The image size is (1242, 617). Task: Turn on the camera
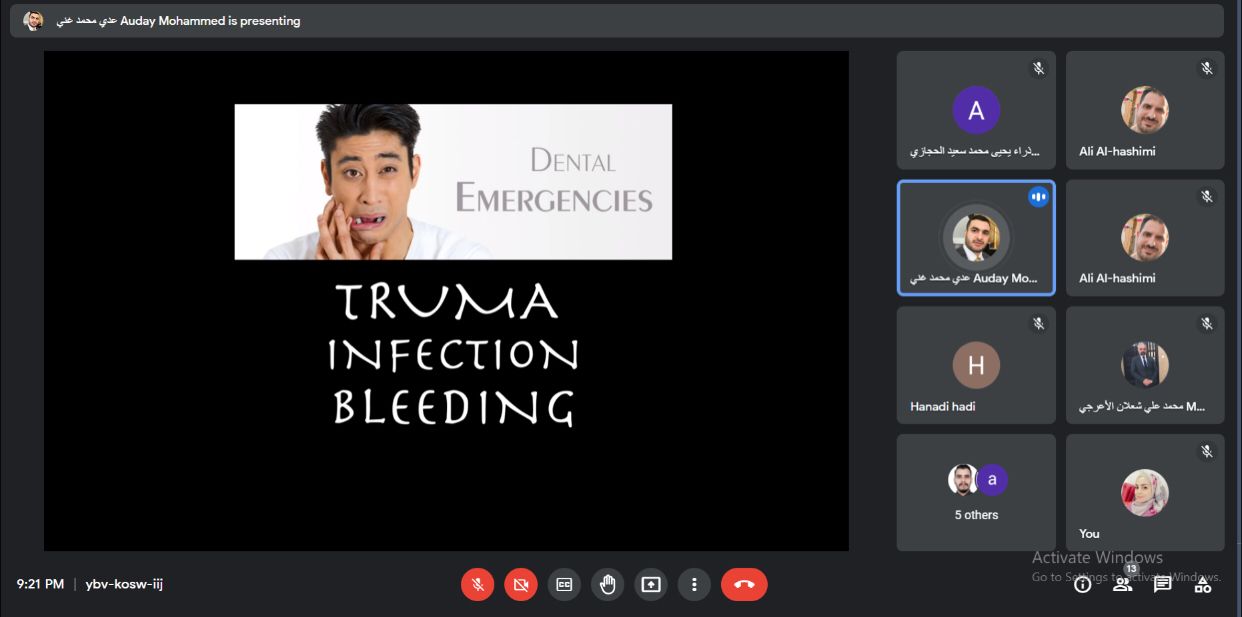click(520, 585)
